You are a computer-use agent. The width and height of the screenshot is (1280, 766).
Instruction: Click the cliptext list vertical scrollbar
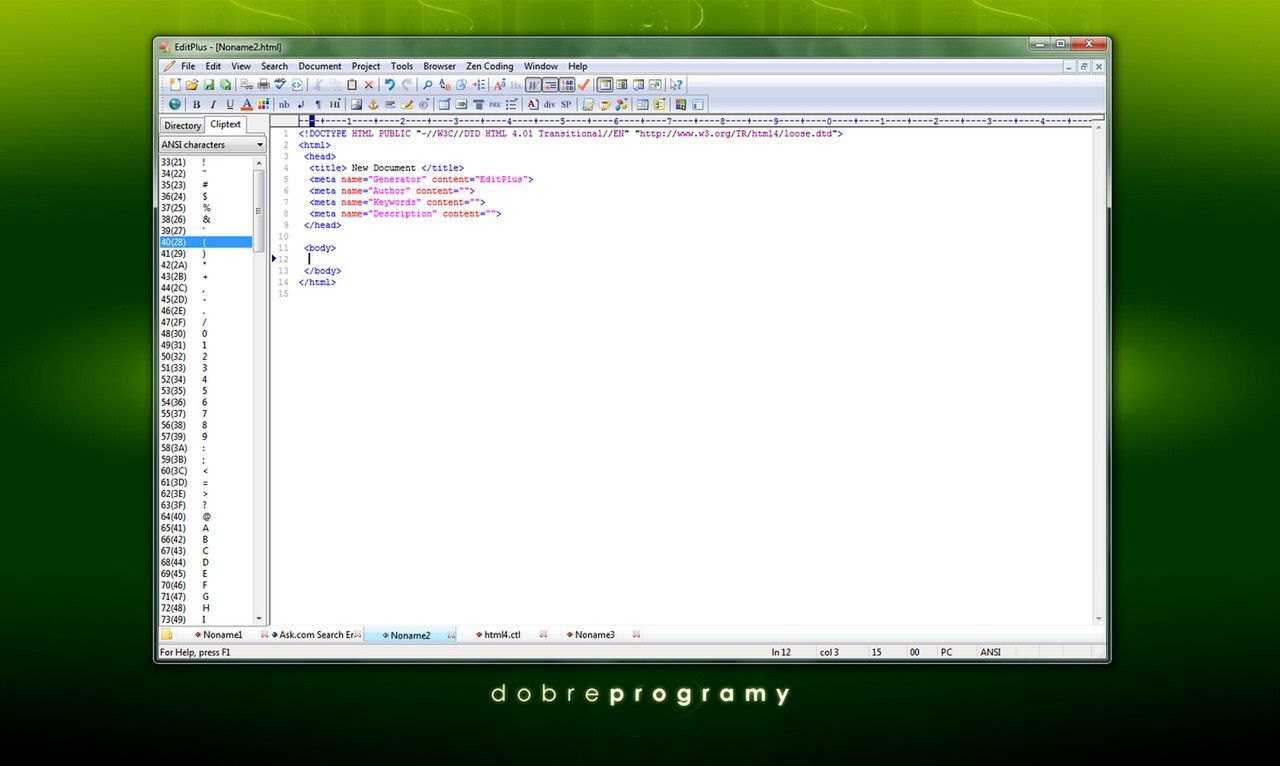[260, 390]
